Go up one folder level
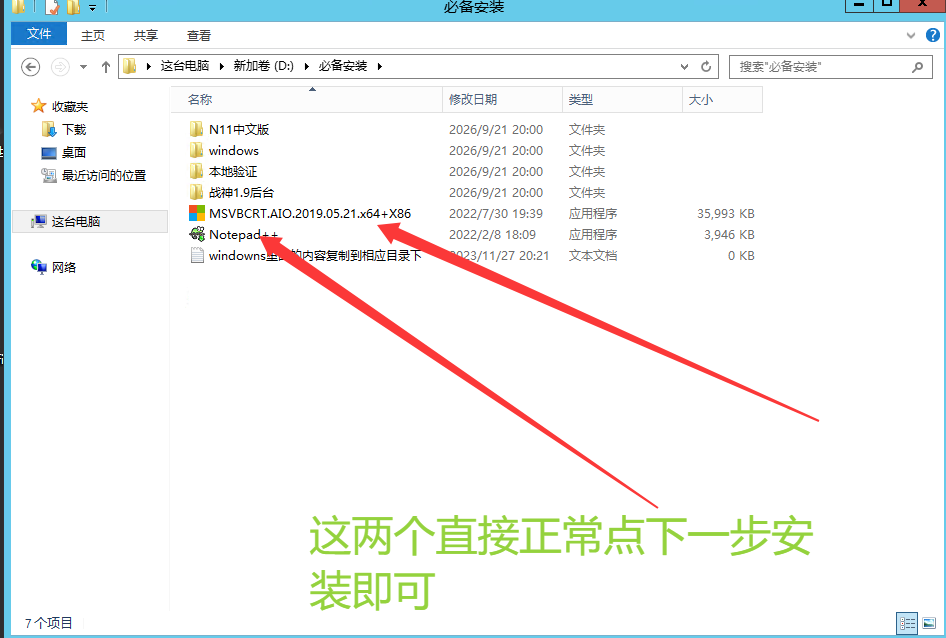This screenshot has height=638, width=946. [106, 66]
